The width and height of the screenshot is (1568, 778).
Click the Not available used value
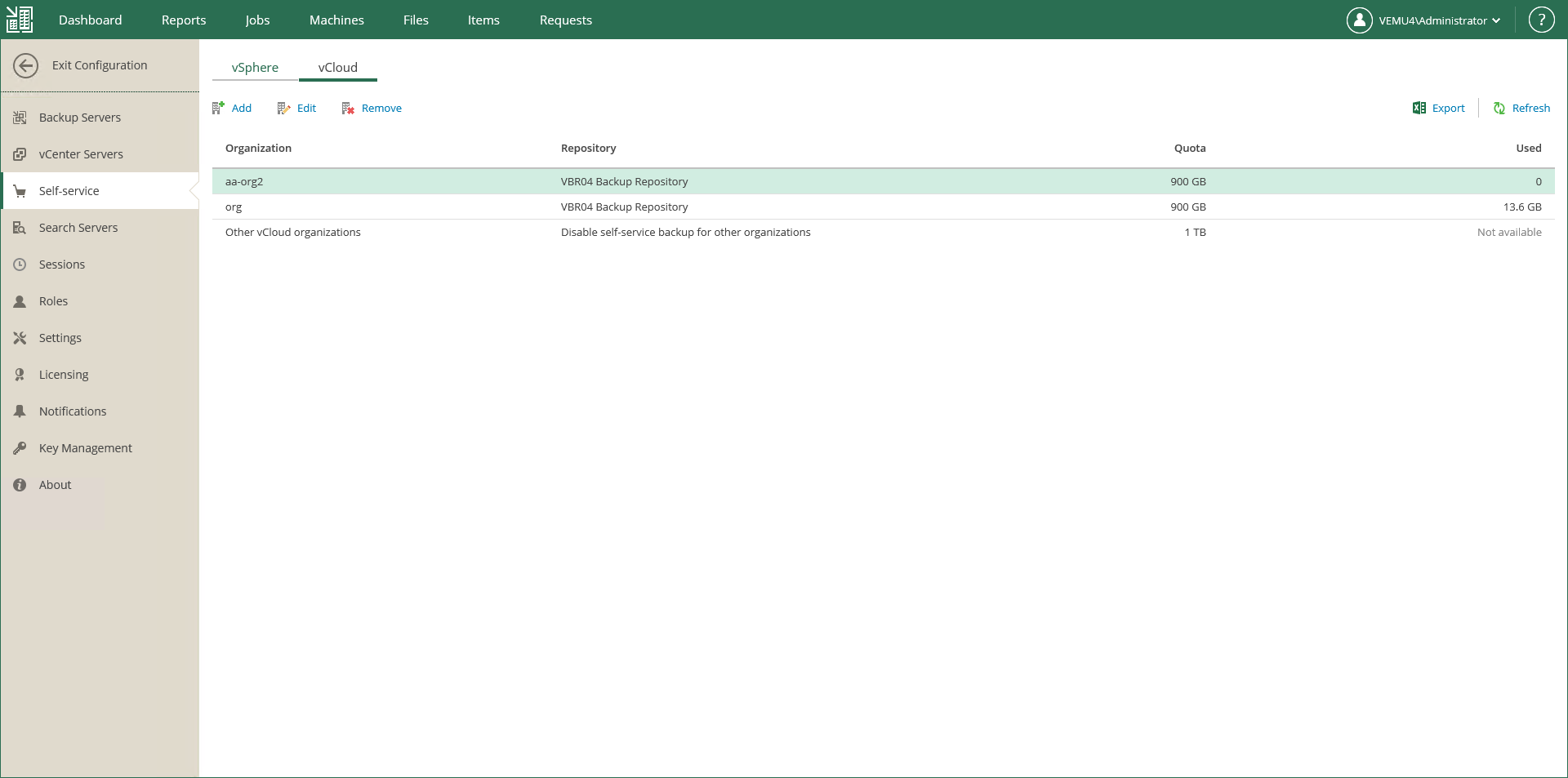point(1509,232)
